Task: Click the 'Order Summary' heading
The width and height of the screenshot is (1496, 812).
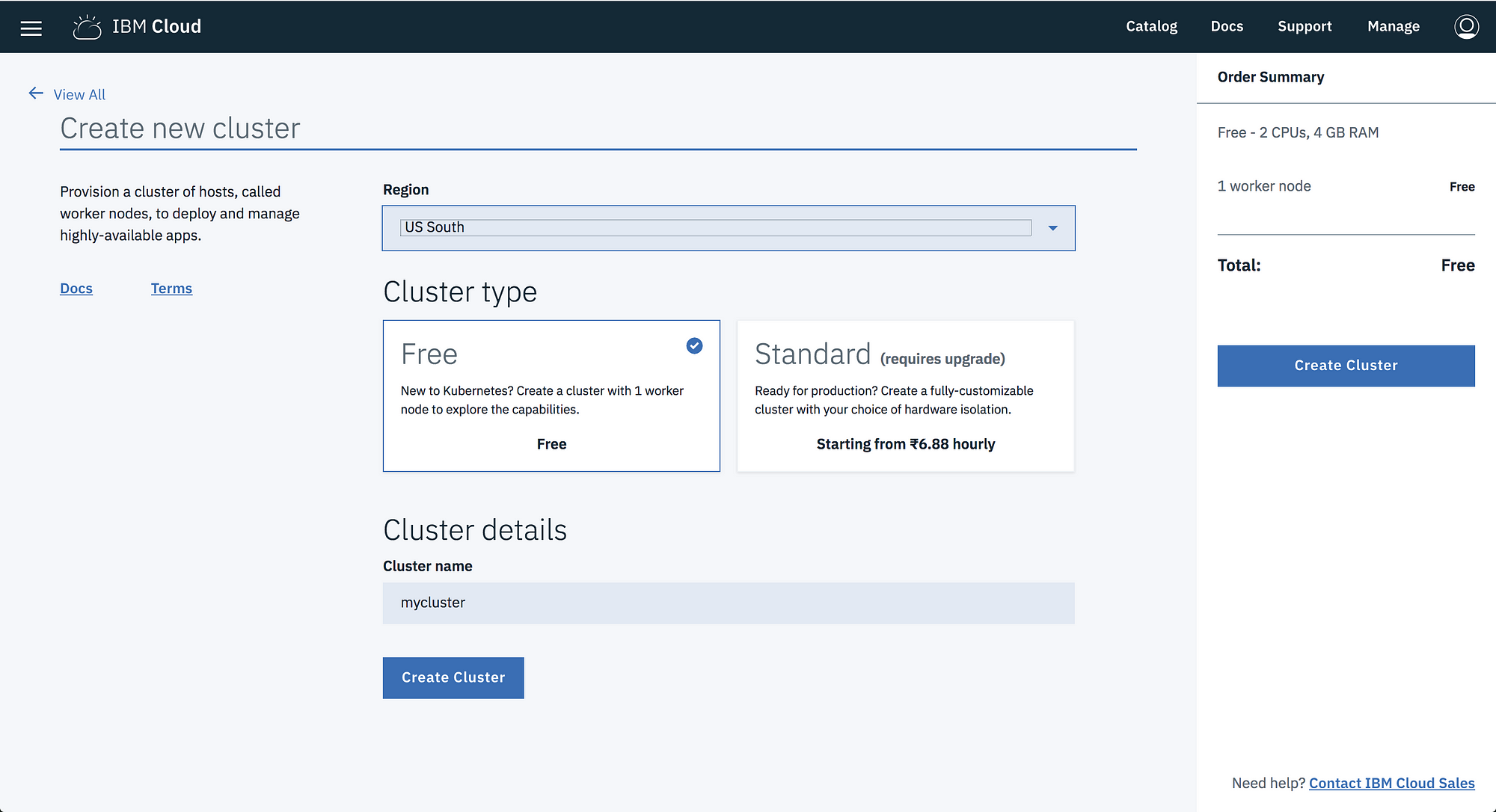Action: 1270,77
